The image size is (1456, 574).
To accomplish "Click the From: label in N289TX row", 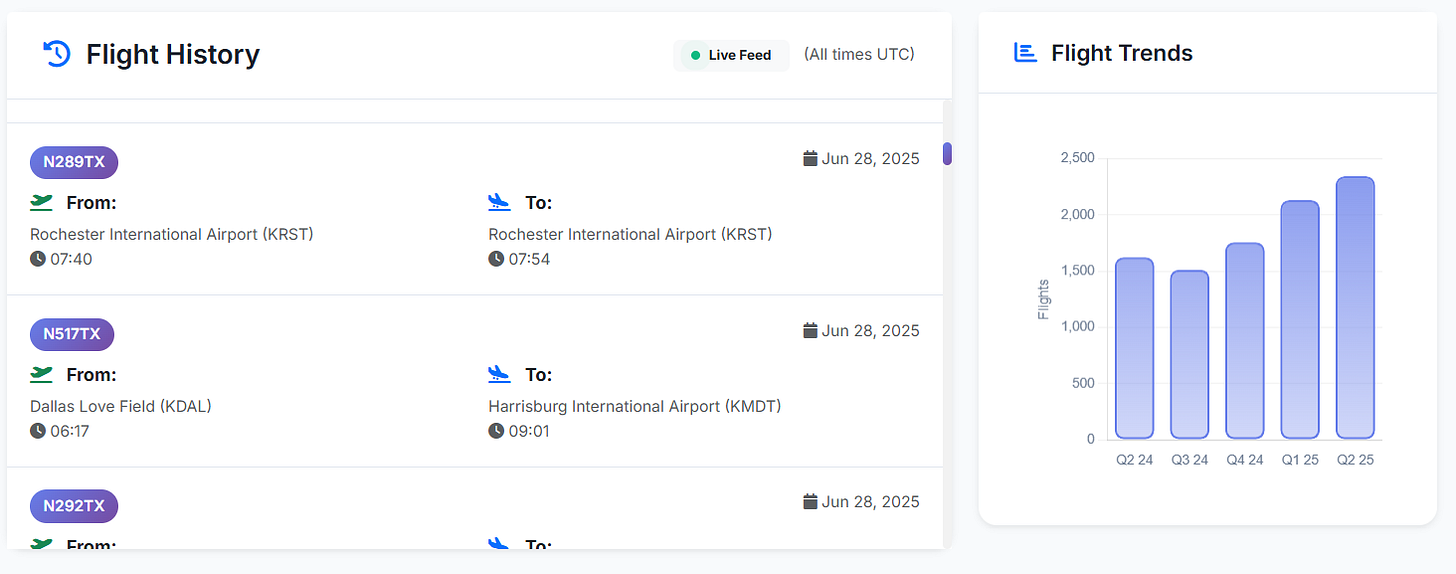I will pos(92,203).
